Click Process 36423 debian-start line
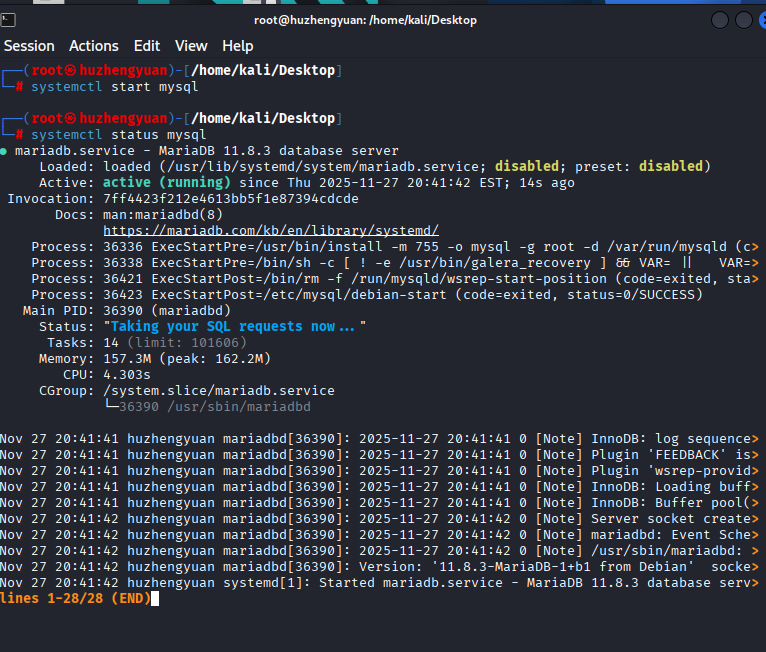 coord(367,295)
